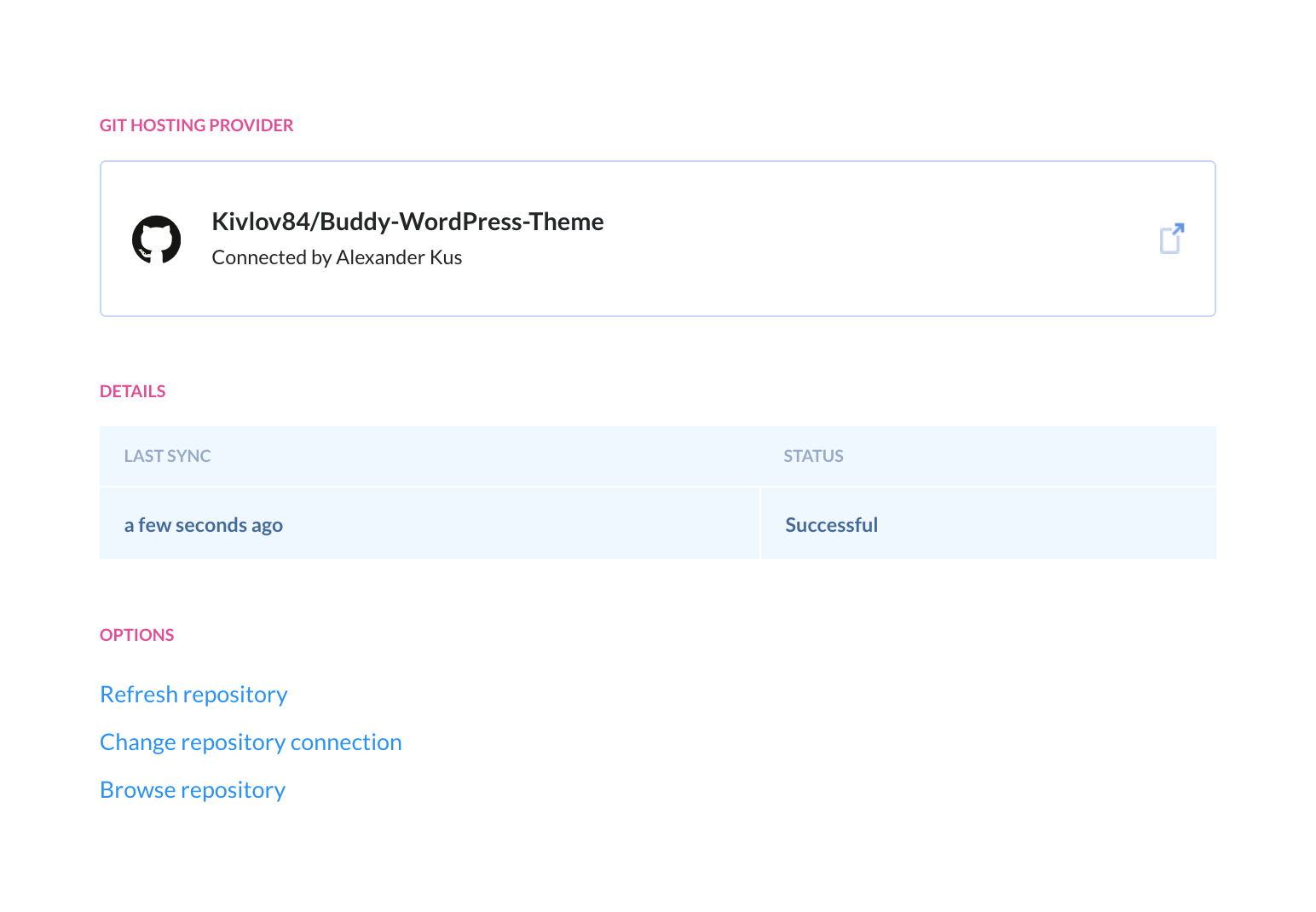Click the Connected by Alexander Kus text

point(337,257)
